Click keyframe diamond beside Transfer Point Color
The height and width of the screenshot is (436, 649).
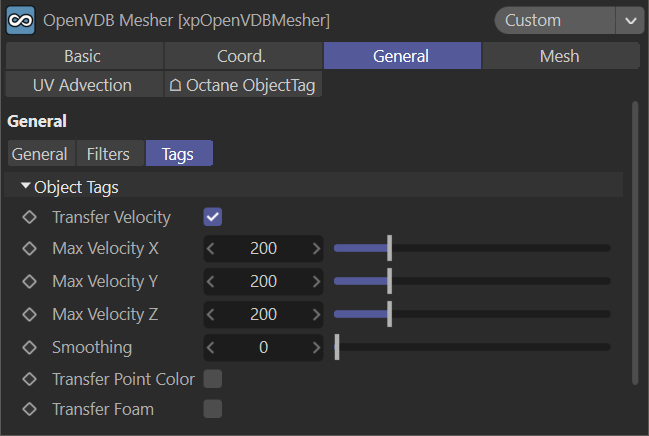29,379
